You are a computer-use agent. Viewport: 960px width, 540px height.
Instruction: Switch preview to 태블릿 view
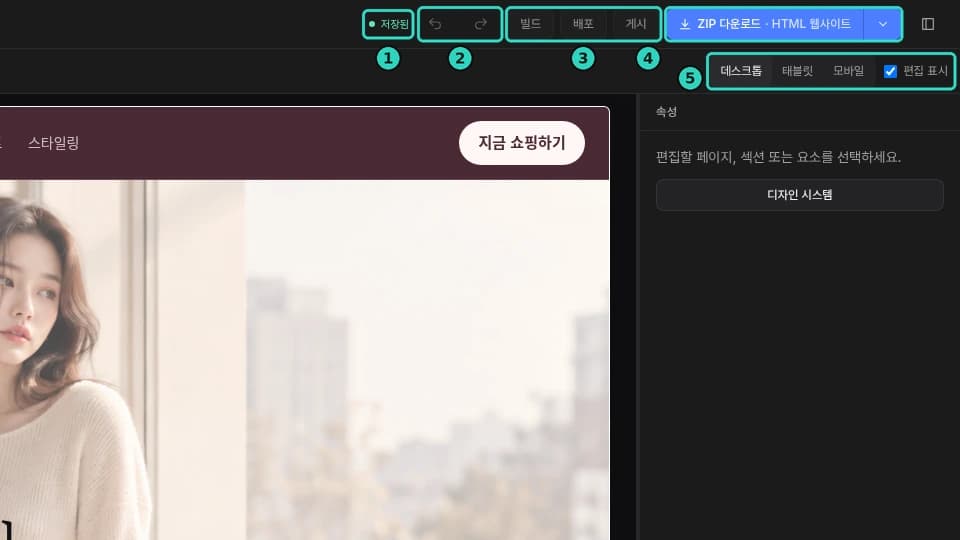tap(797, 71)
